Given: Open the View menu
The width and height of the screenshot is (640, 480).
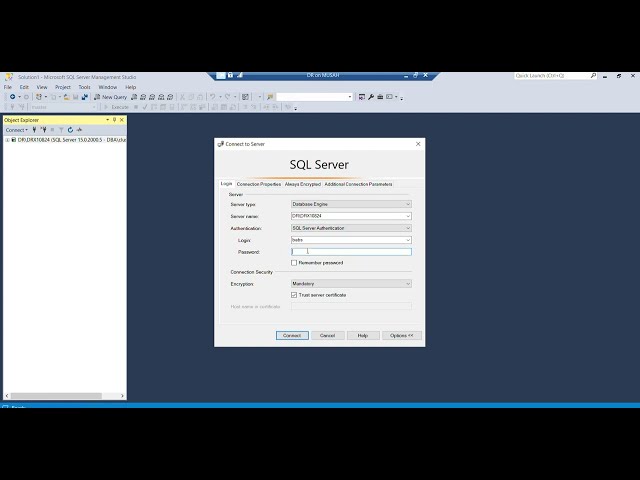Looking at the screenshot, I should pyautogui.click(x=42, y=87).
